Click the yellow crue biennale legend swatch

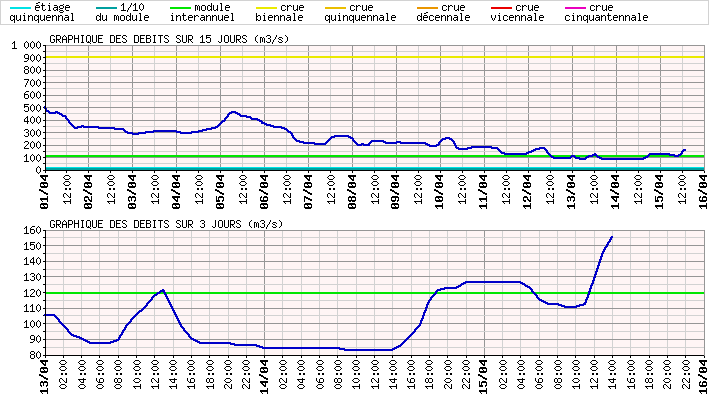[x=266, y=8]
